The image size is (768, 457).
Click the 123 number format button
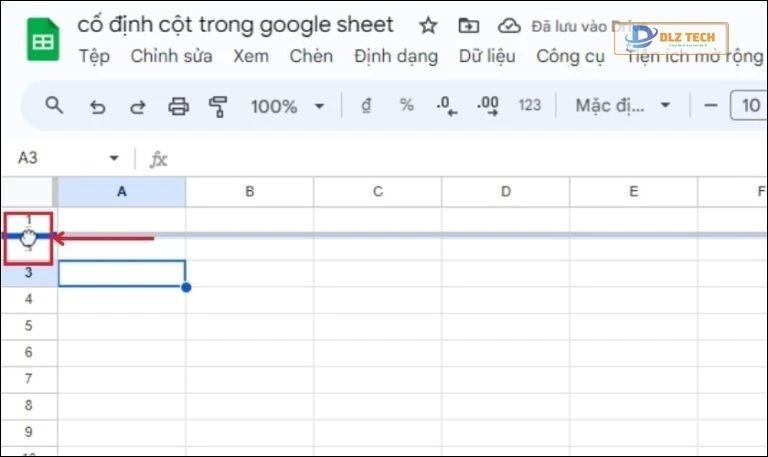pyautogui.click(x=530, y=105)
